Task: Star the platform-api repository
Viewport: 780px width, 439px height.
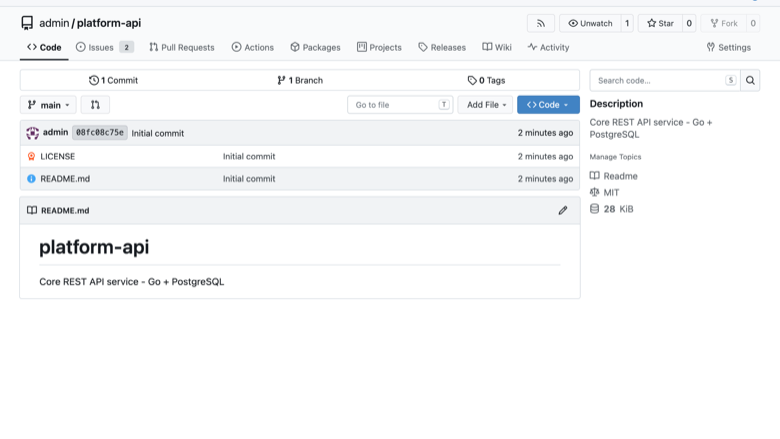Action: tap(660, 23)
